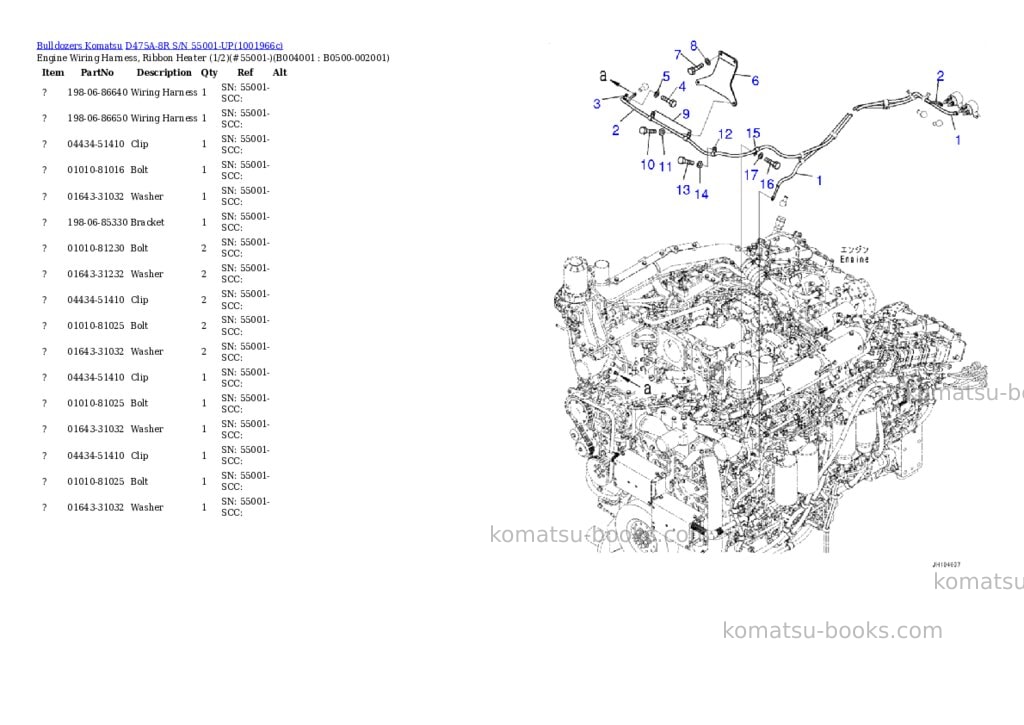Screen dimensions: 1024x725
Task: Click the Bracket description cell
Action: point(148,222)
